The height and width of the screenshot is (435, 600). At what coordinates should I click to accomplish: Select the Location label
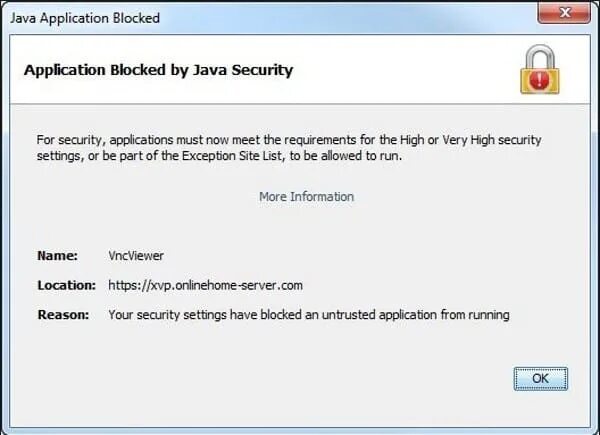(65, 285)
